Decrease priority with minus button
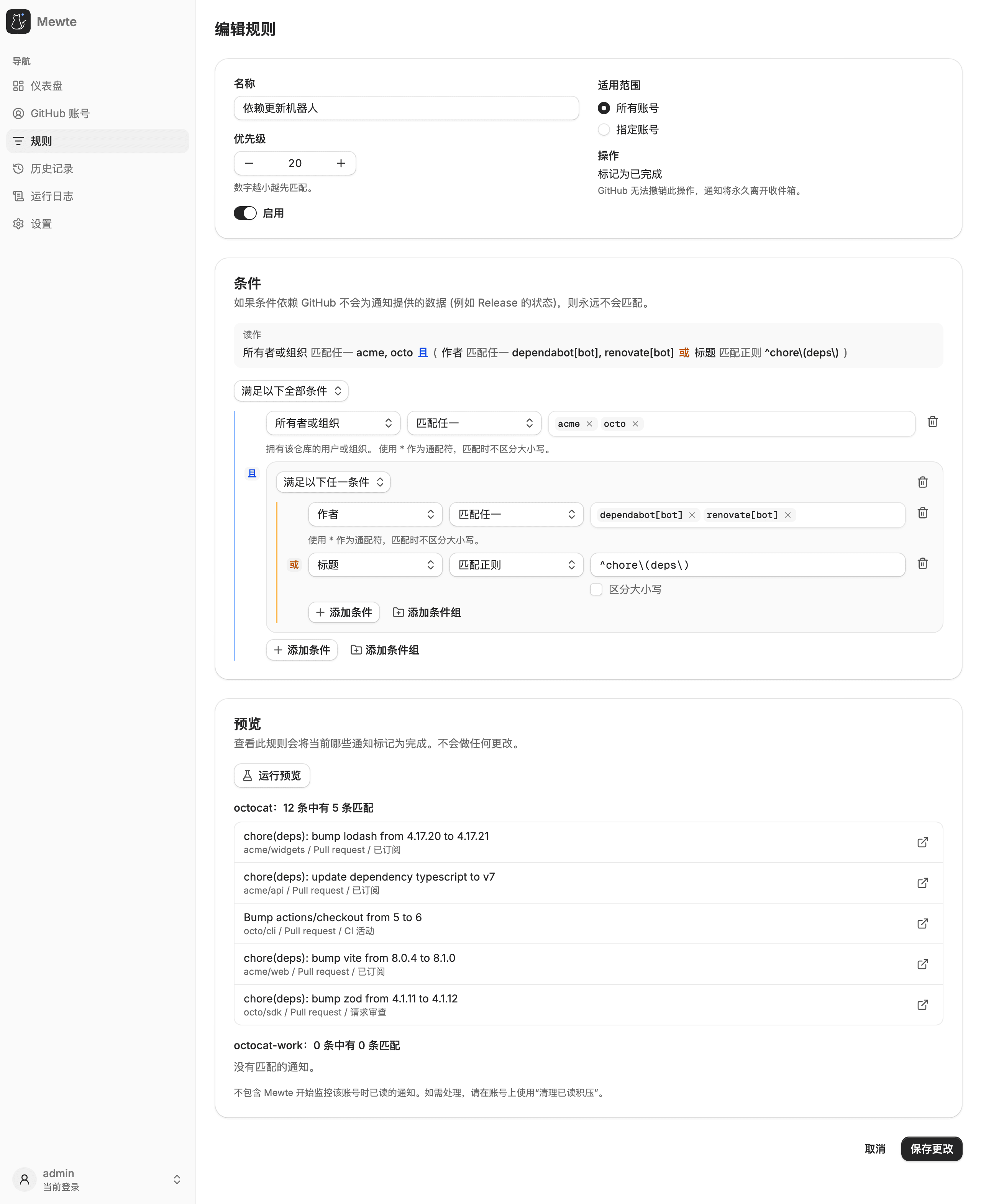981x1204 pixels. pos(249,163)
